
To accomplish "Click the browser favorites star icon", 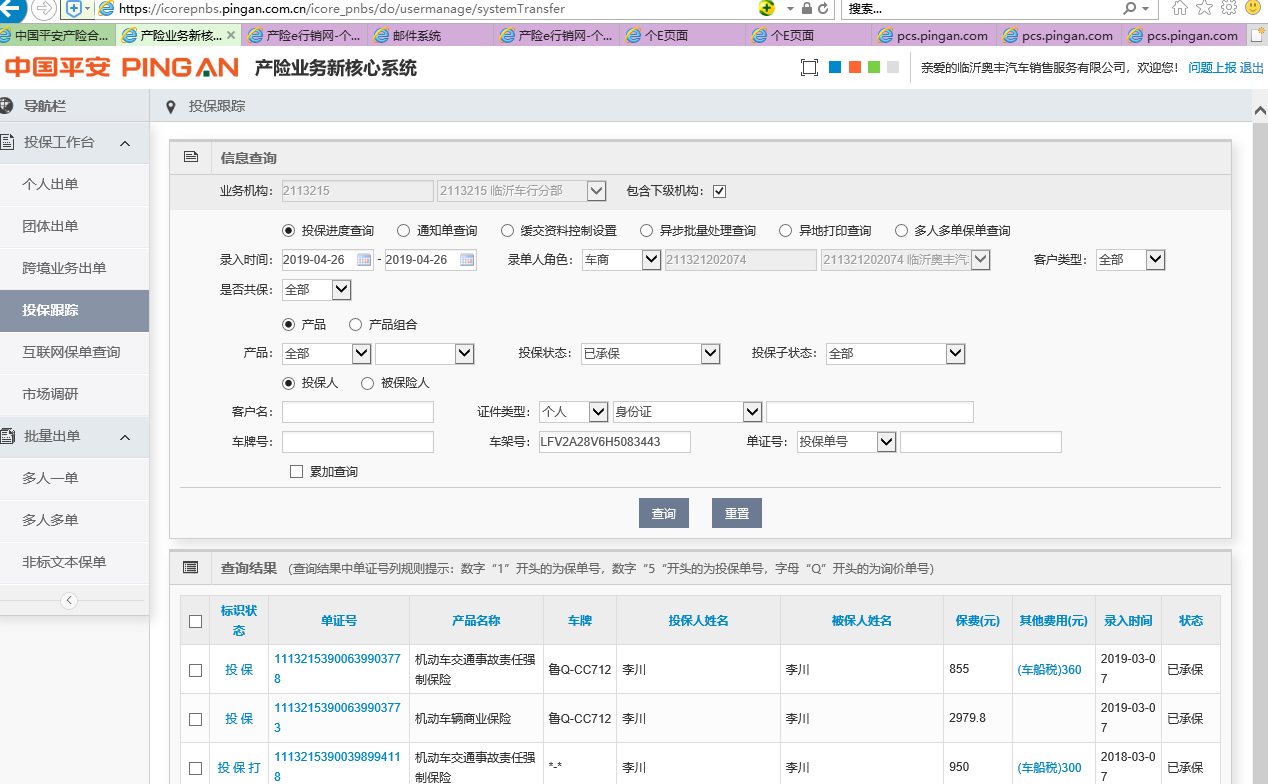I will coord(1204,8).
